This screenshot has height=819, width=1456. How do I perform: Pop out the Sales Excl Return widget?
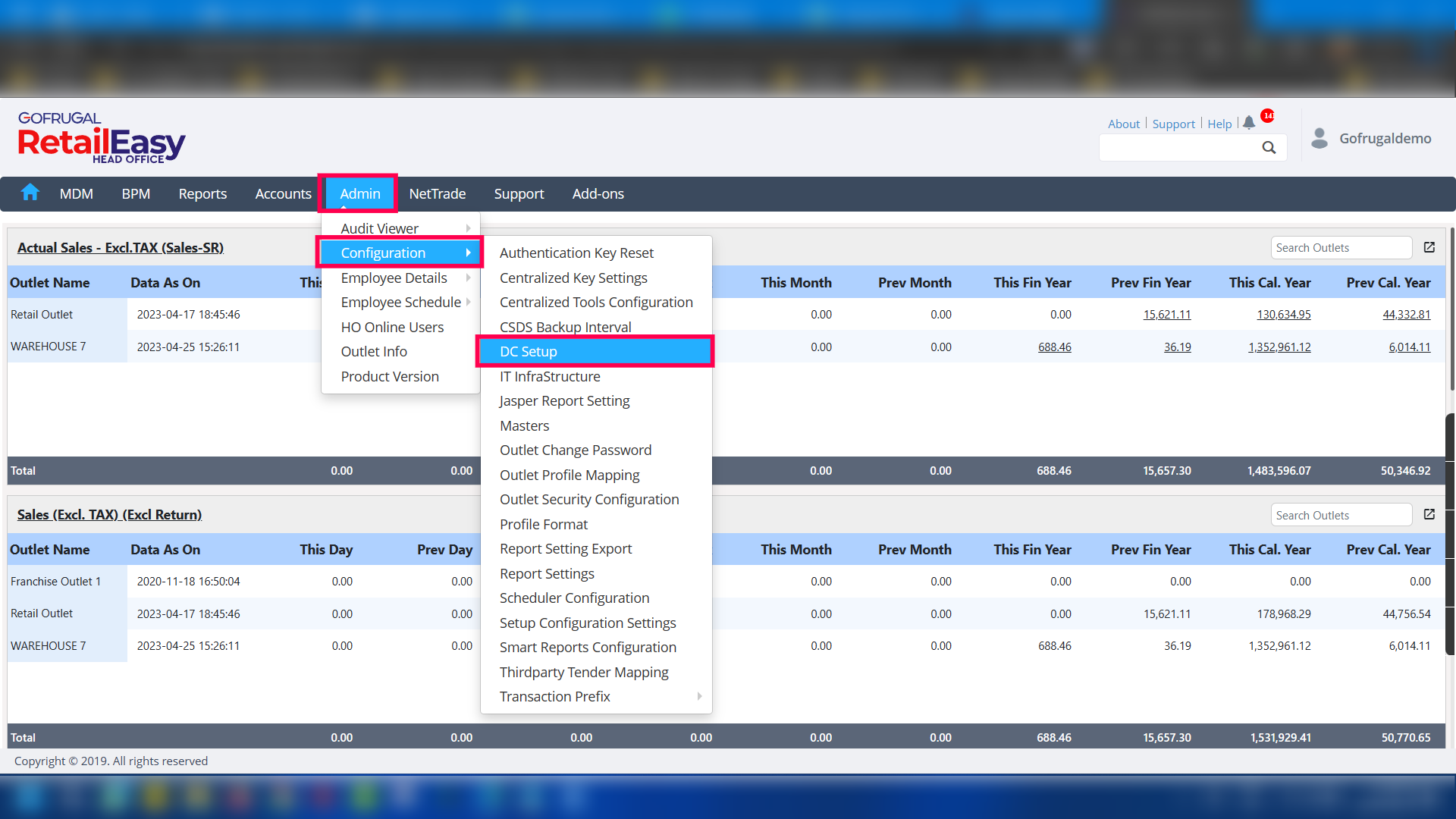[x=1429, y=514]
